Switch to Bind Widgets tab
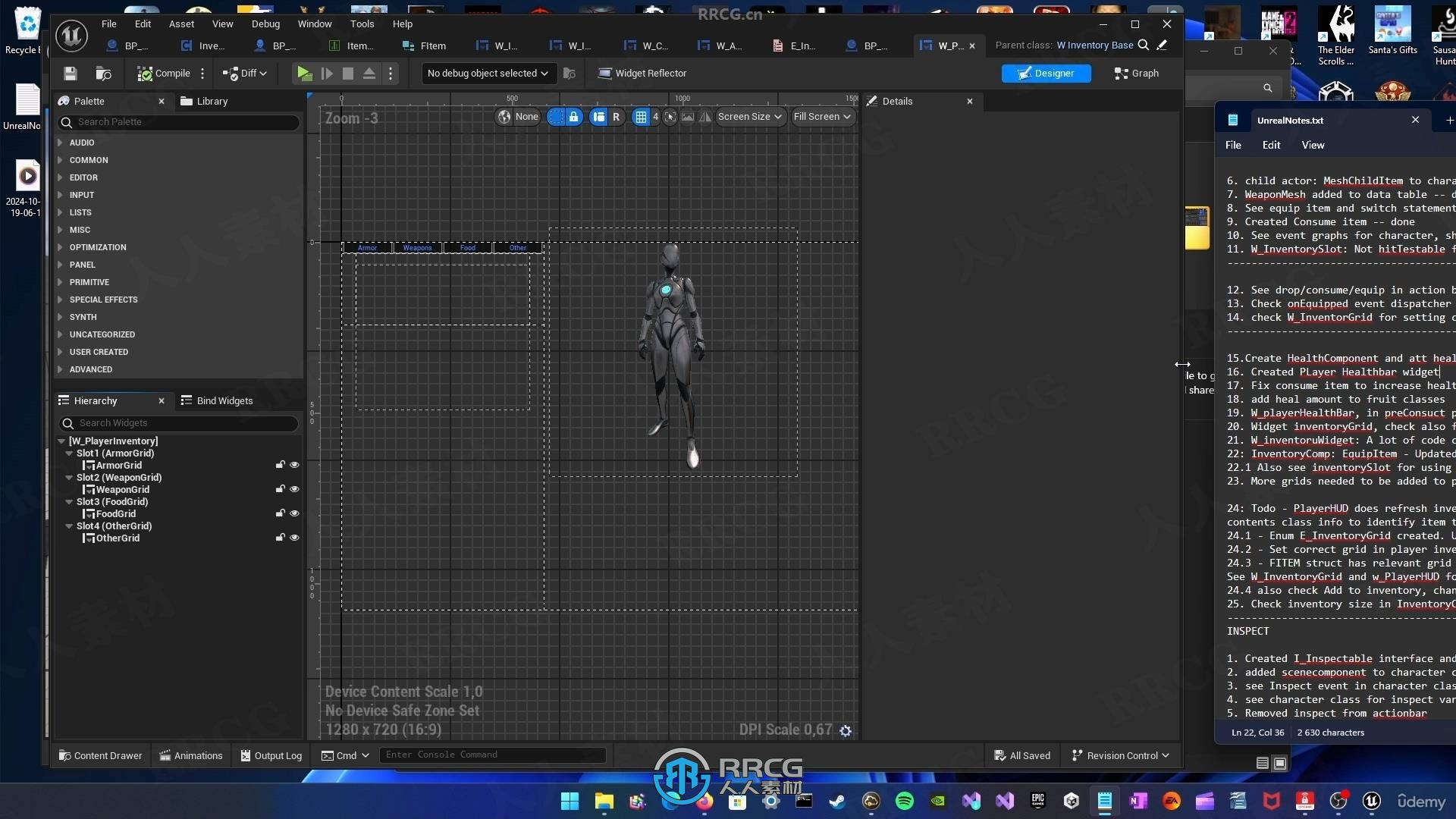1456x819 pixels. click(x=217, y=400)
